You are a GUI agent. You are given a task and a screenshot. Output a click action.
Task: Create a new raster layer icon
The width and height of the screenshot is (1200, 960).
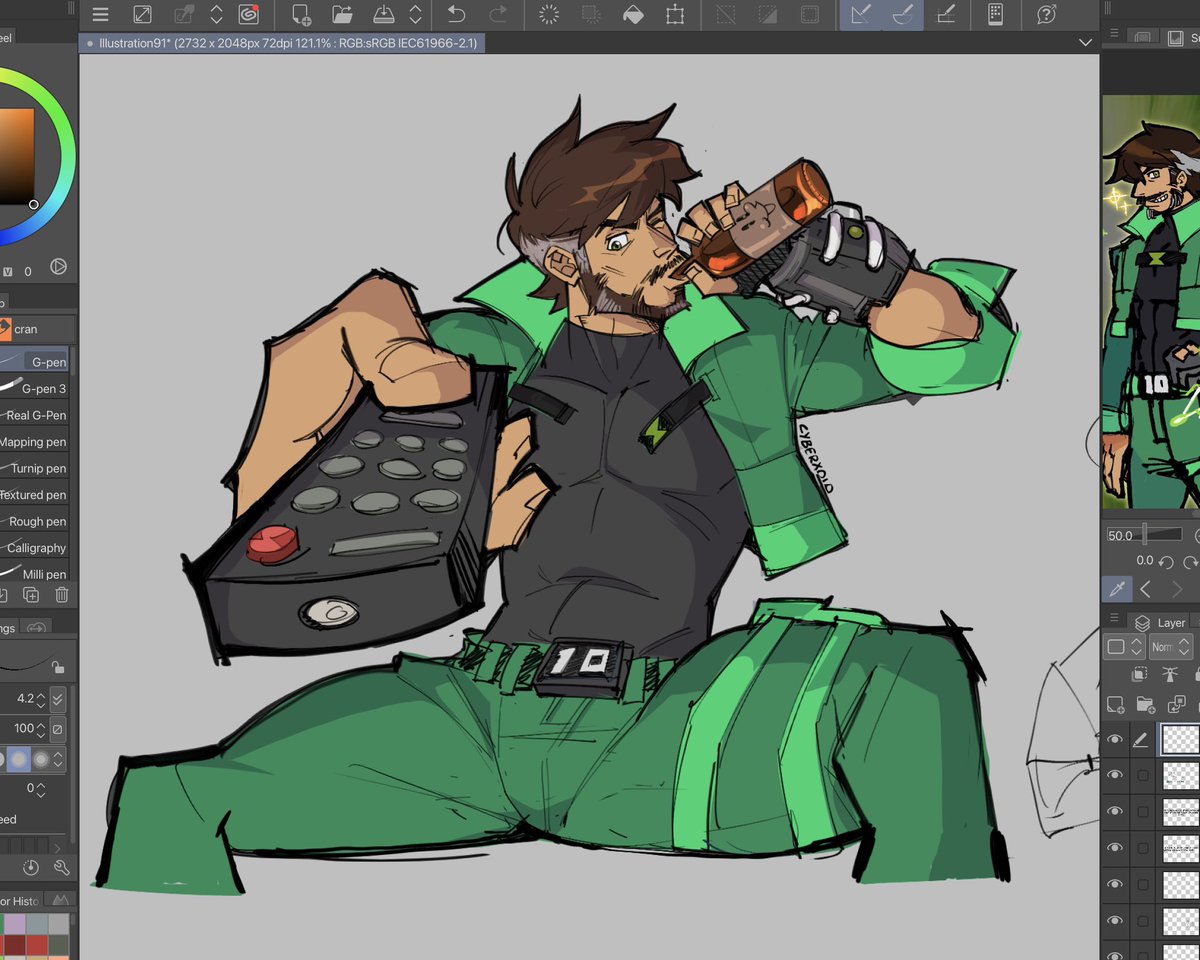[1115, 704]
